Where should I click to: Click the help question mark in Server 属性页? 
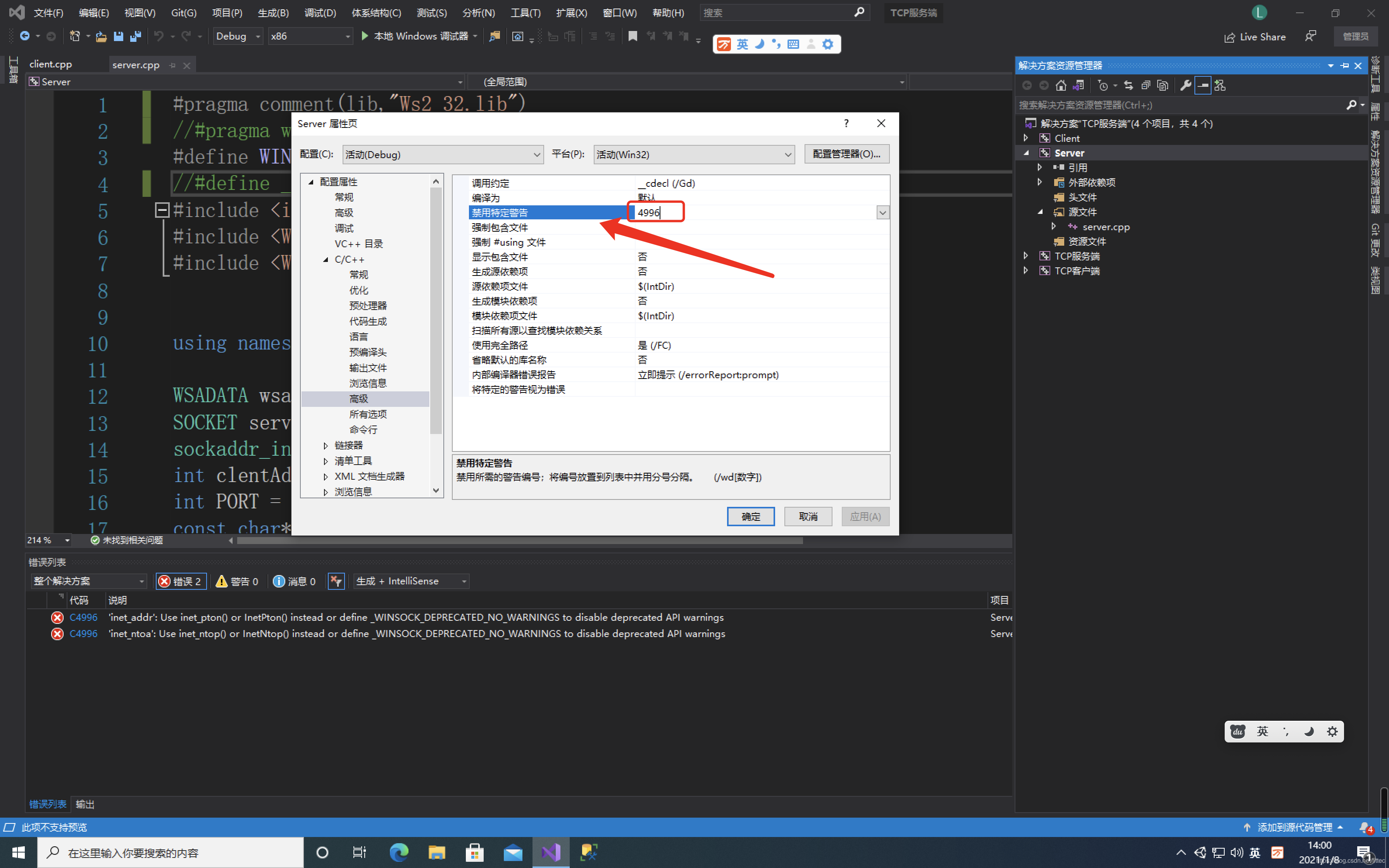[x=846, y=124]
